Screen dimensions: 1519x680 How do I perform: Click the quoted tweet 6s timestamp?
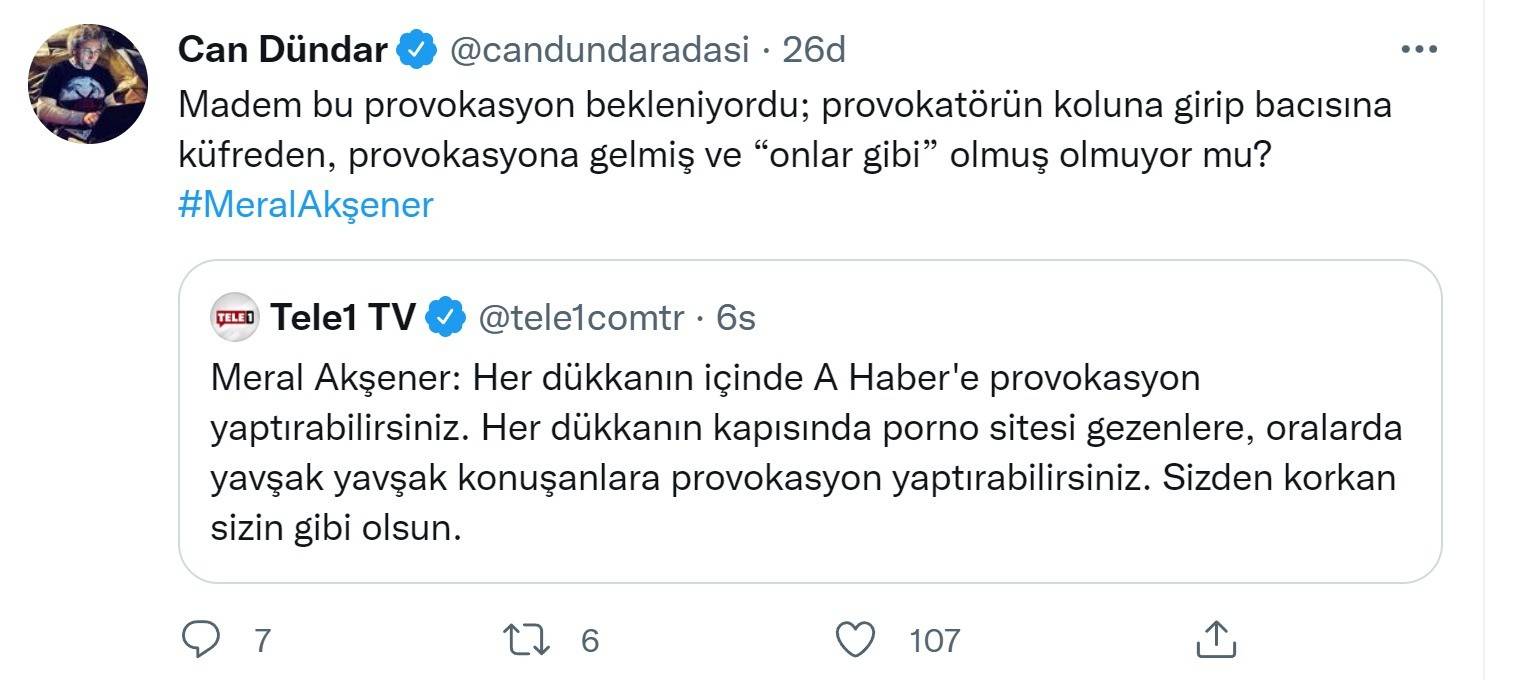click(x=737, y=318)
